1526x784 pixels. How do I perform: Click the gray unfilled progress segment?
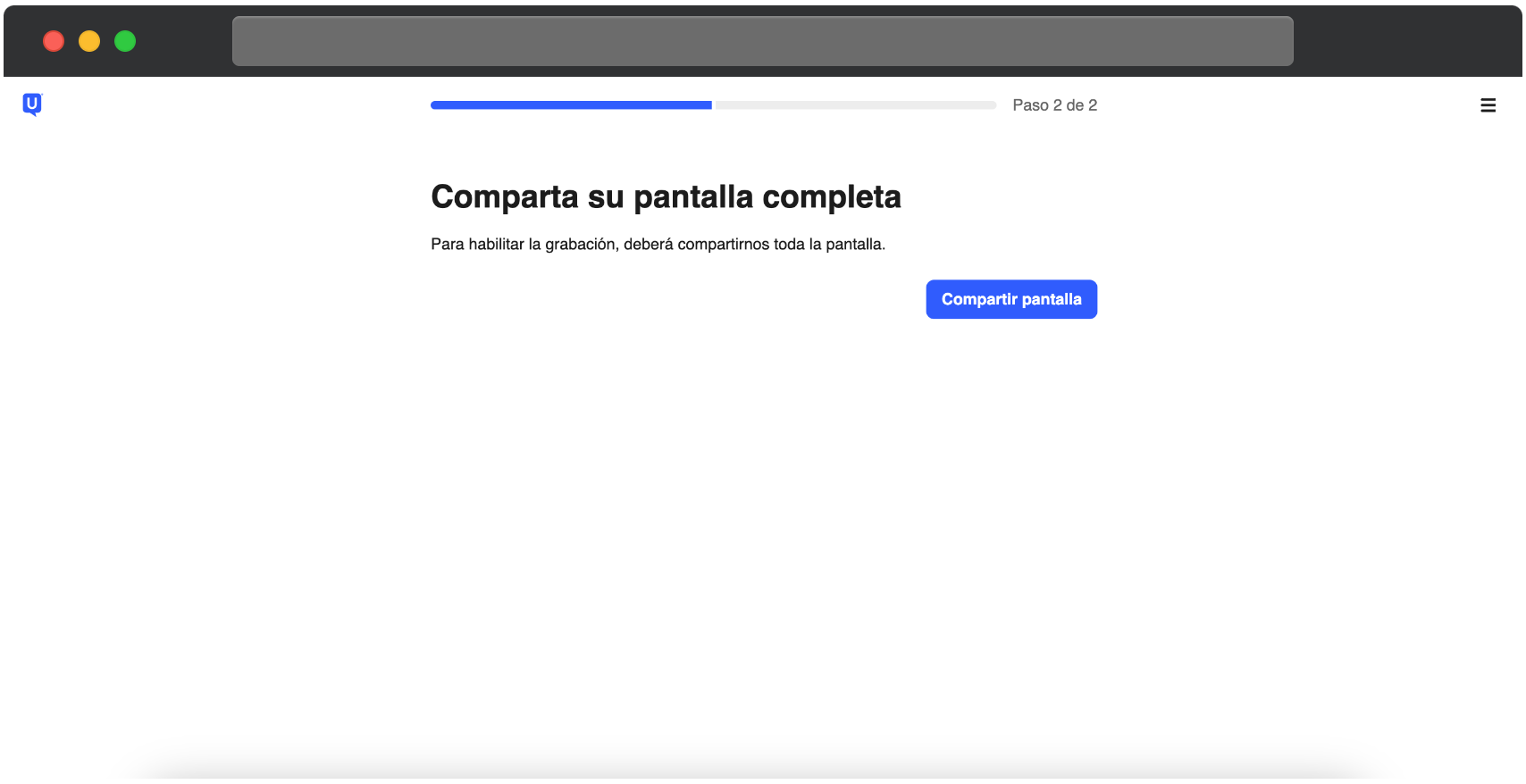pyautogui.click(x=856, y=105)
